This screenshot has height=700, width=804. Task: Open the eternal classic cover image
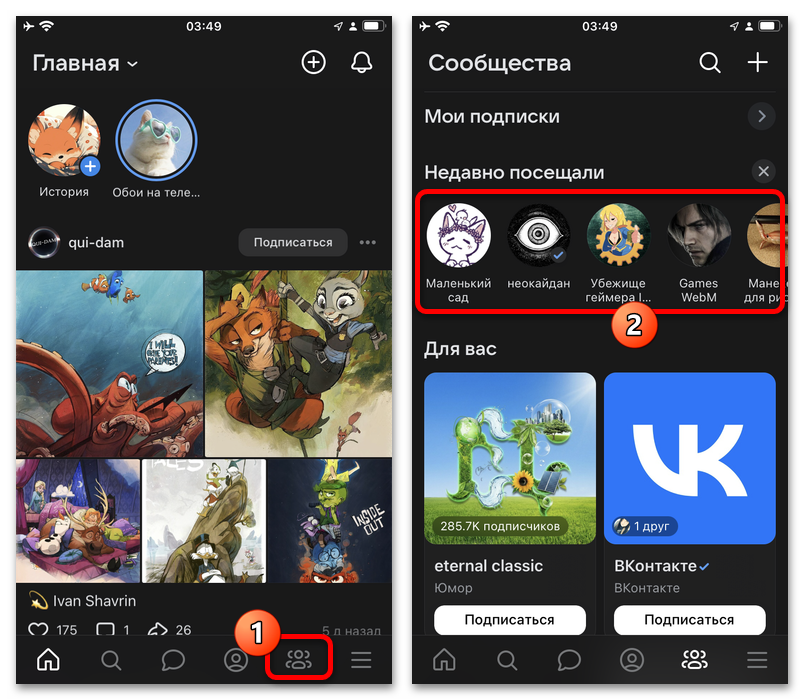click(x=510, y=458)
